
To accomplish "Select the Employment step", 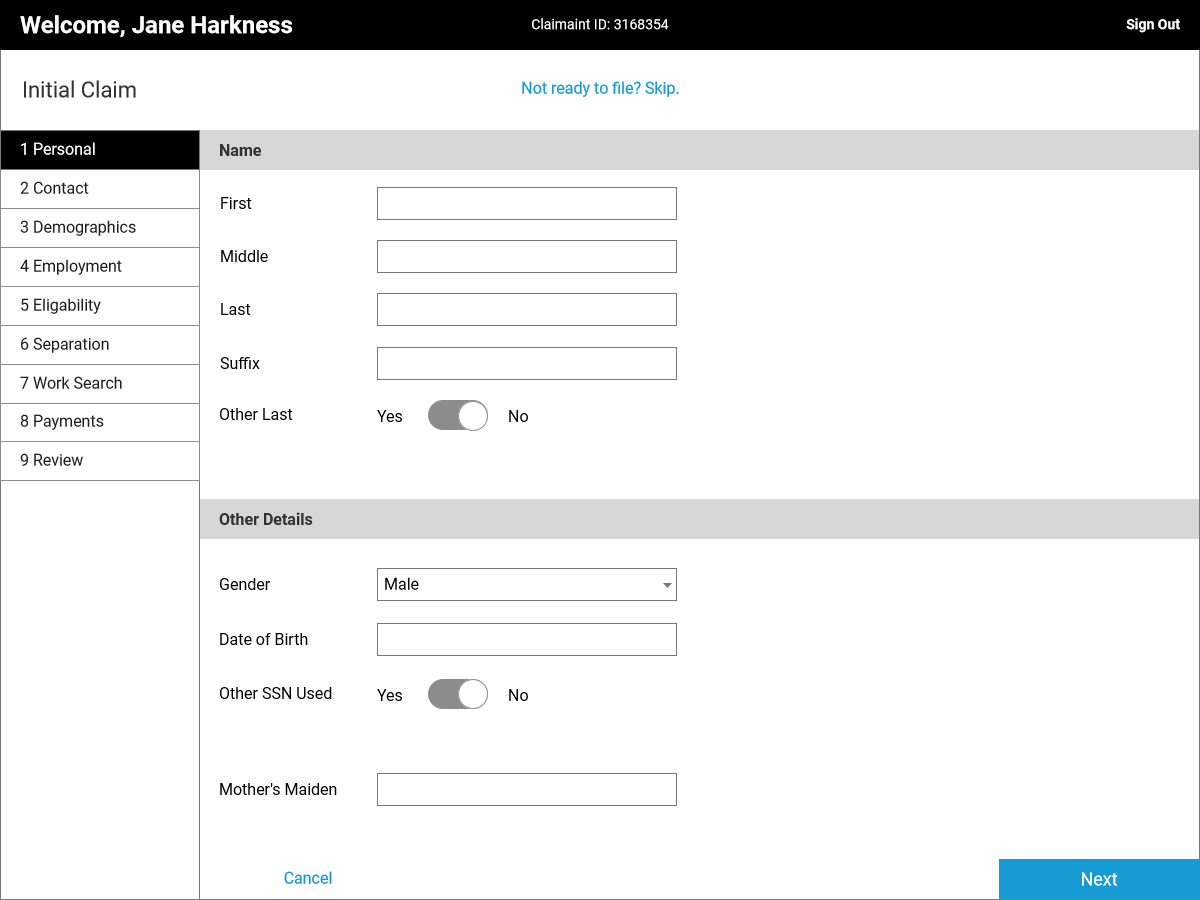I will click(100, 266).
